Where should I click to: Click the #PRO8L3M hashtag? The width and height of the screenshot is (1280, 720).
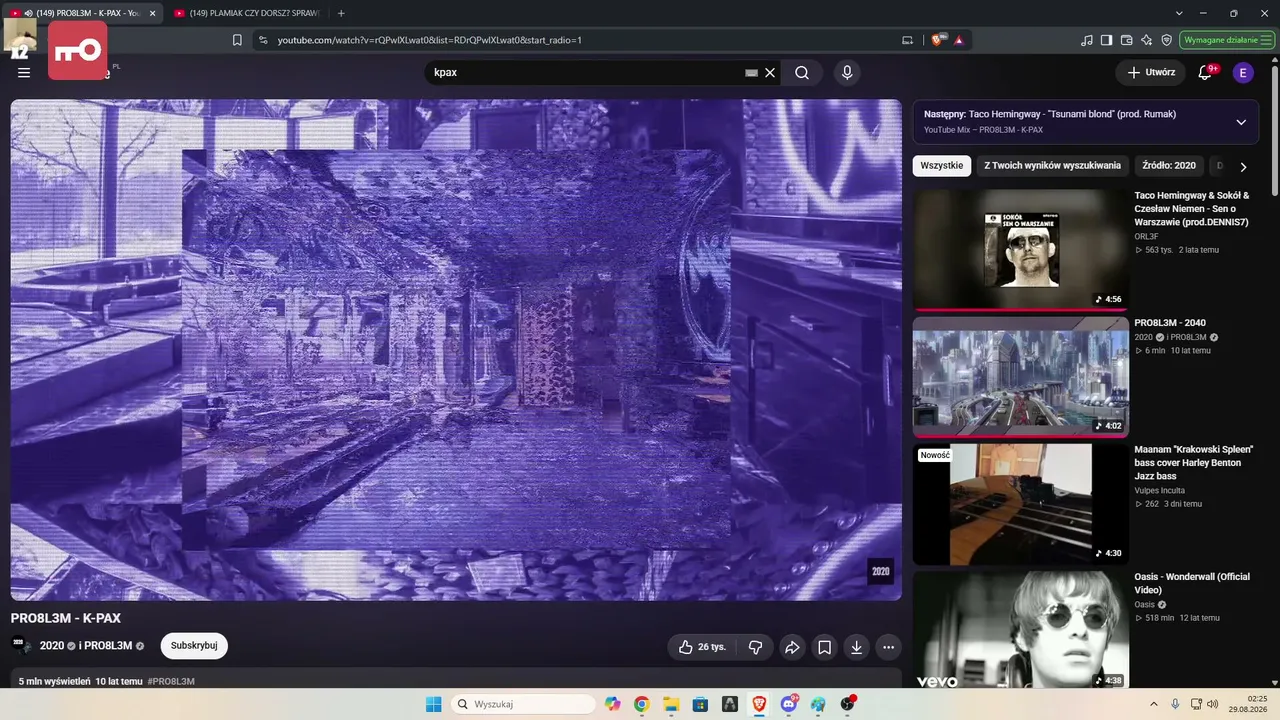coord(171,681)
